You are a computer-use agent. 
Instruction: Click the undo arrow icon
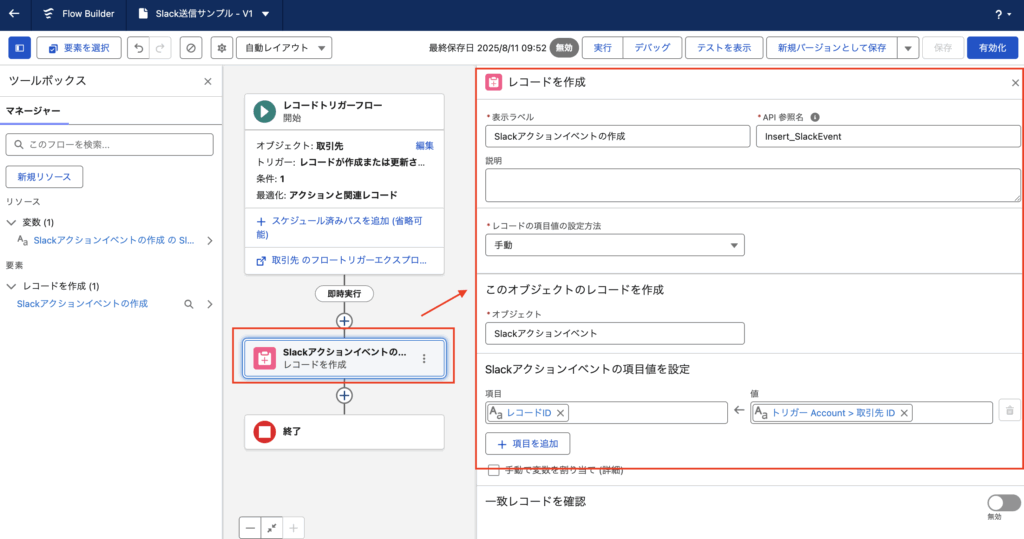[138, 48]
